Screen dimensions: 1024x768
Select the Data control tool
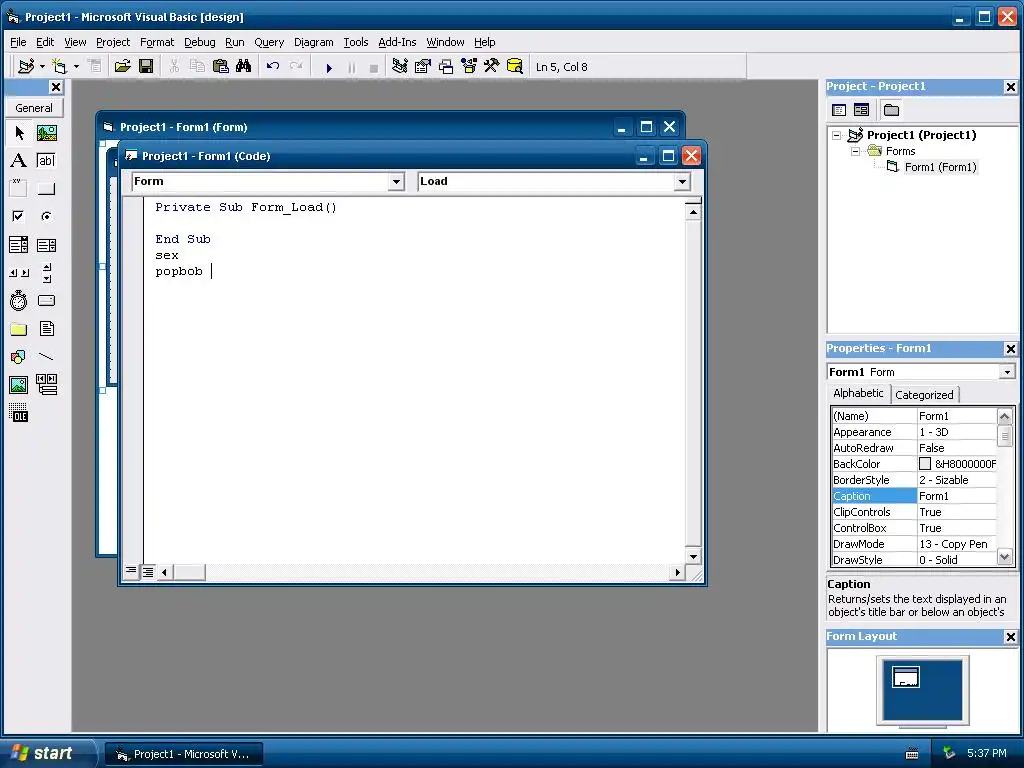[46, 385]
